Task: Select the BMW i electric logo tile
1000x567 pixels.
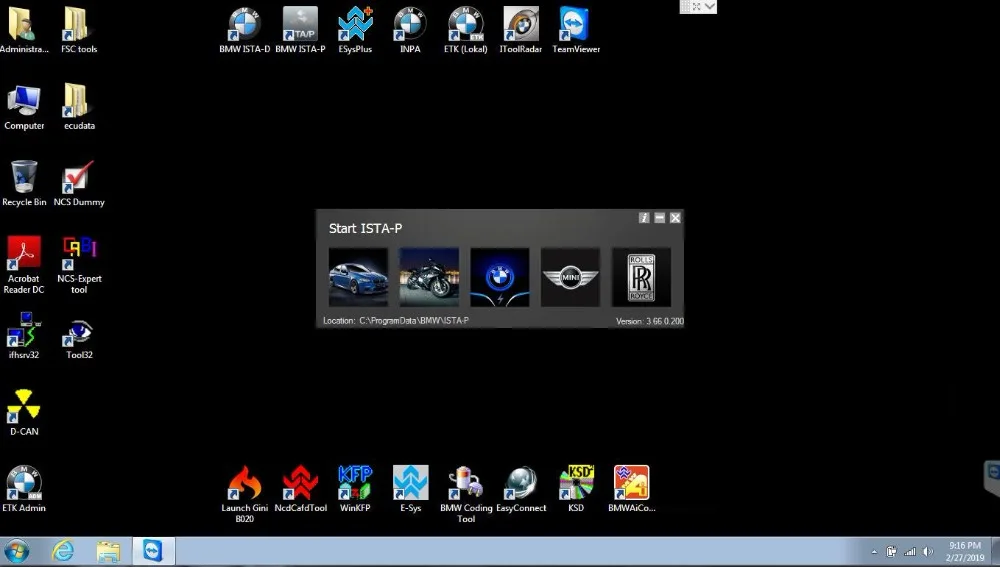Action: coord(499,277)
